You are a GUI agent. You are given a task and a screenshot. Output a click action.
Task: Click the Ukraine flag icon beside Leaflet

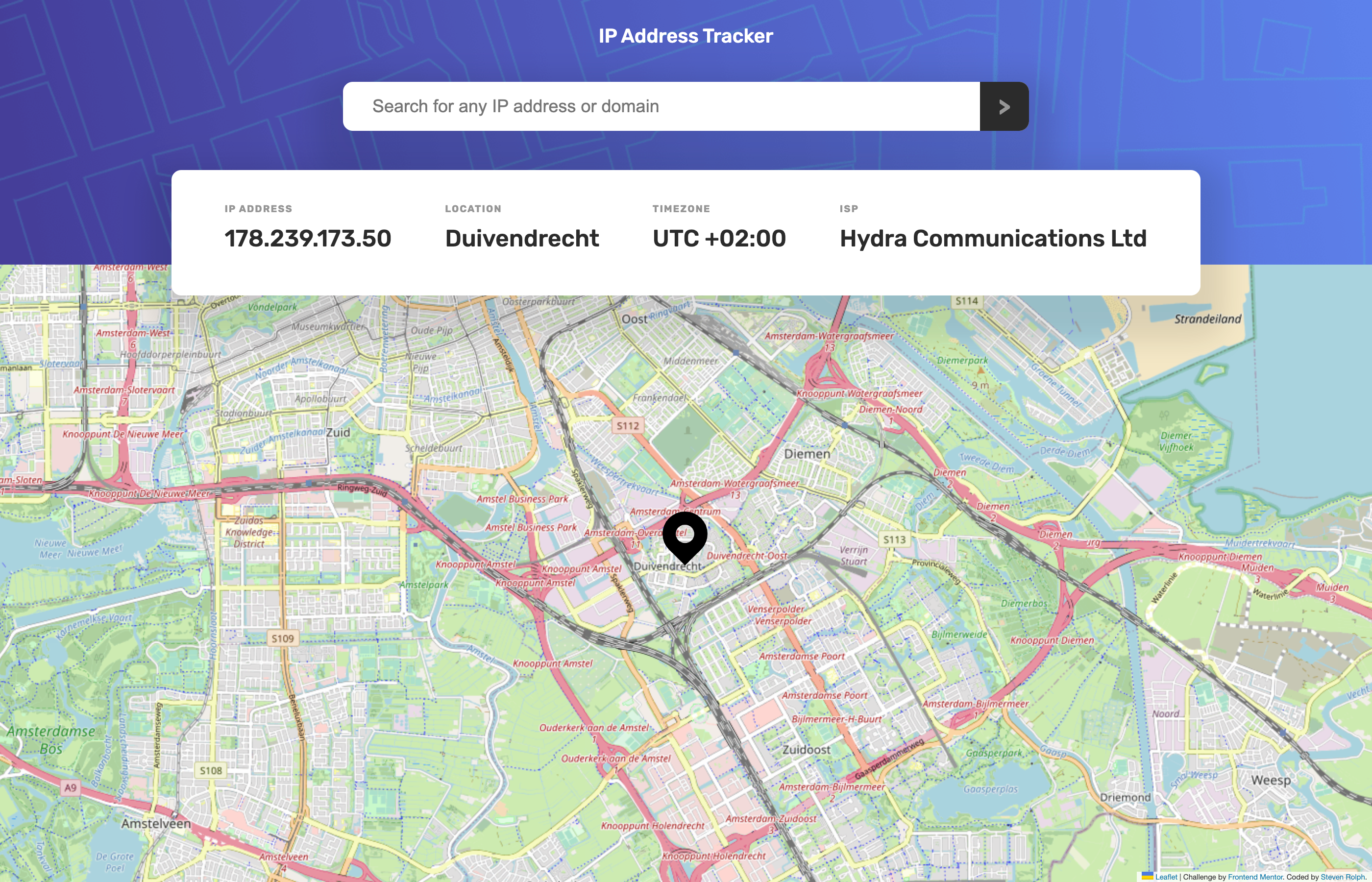coord(1147,876)
